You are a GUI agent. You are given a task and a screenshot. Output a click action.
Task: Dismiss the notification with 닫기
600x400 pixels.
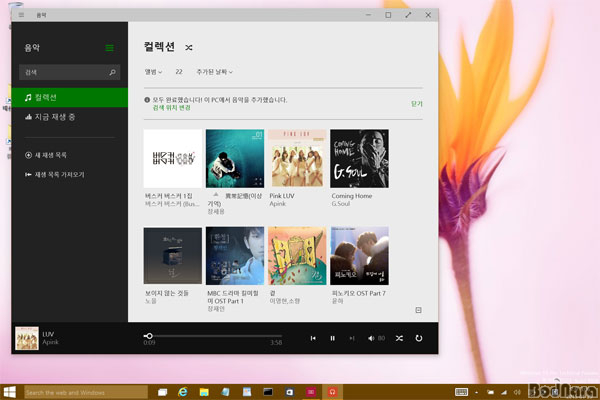tap(417, 104)
